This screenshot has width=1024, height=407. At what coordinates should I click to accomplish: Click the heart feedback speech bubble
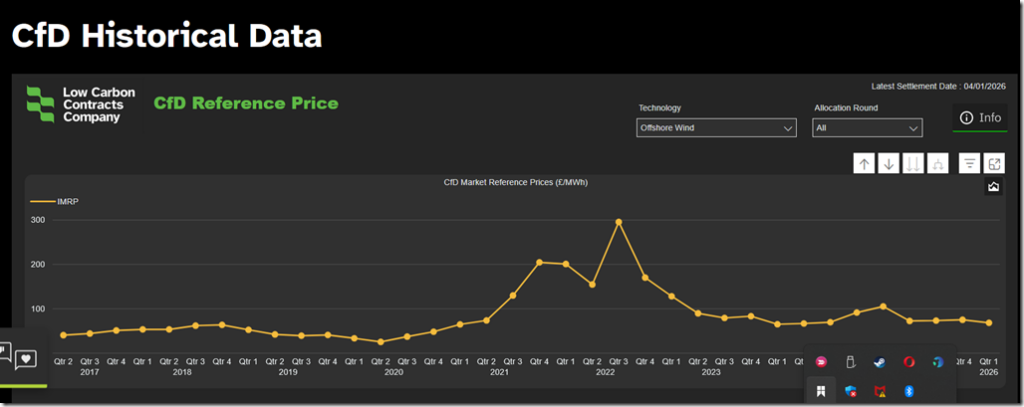click(26, 358)
